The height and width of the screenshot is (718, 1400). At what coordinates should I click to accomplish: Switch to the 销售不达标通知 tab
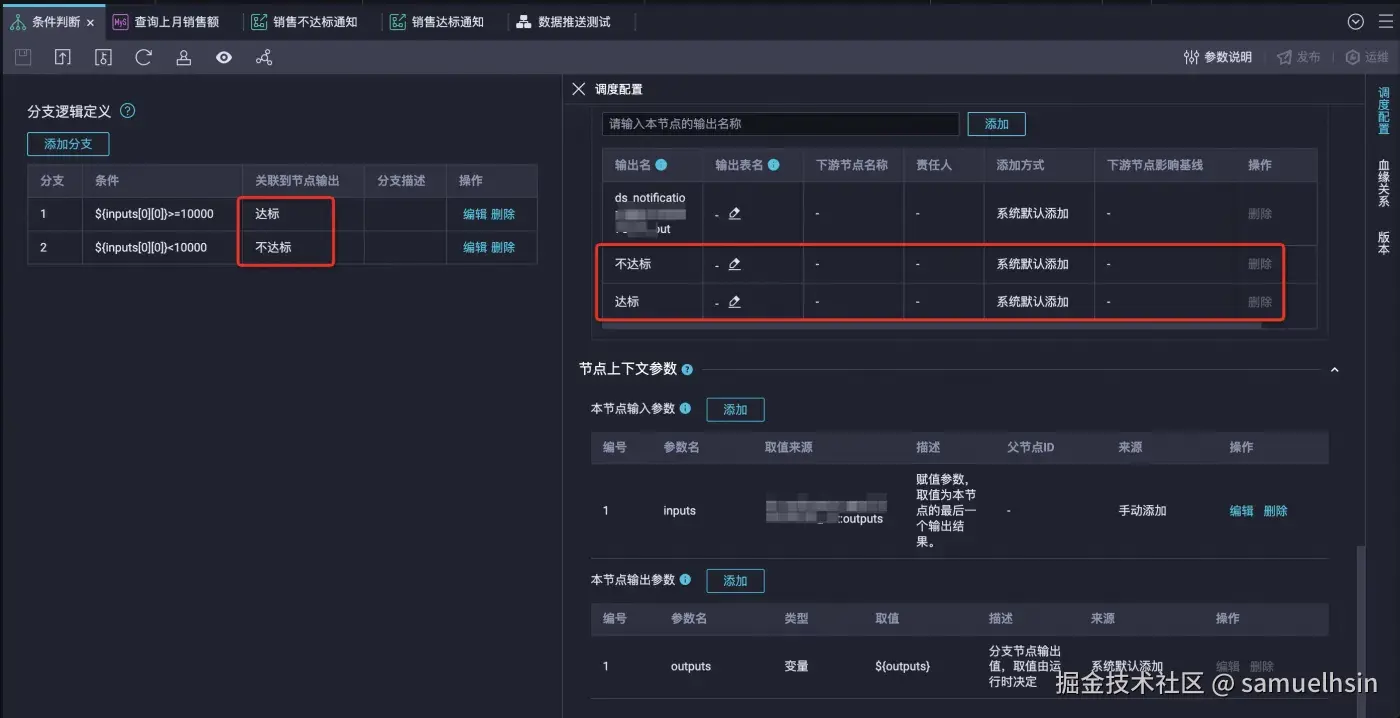[304, 22]
